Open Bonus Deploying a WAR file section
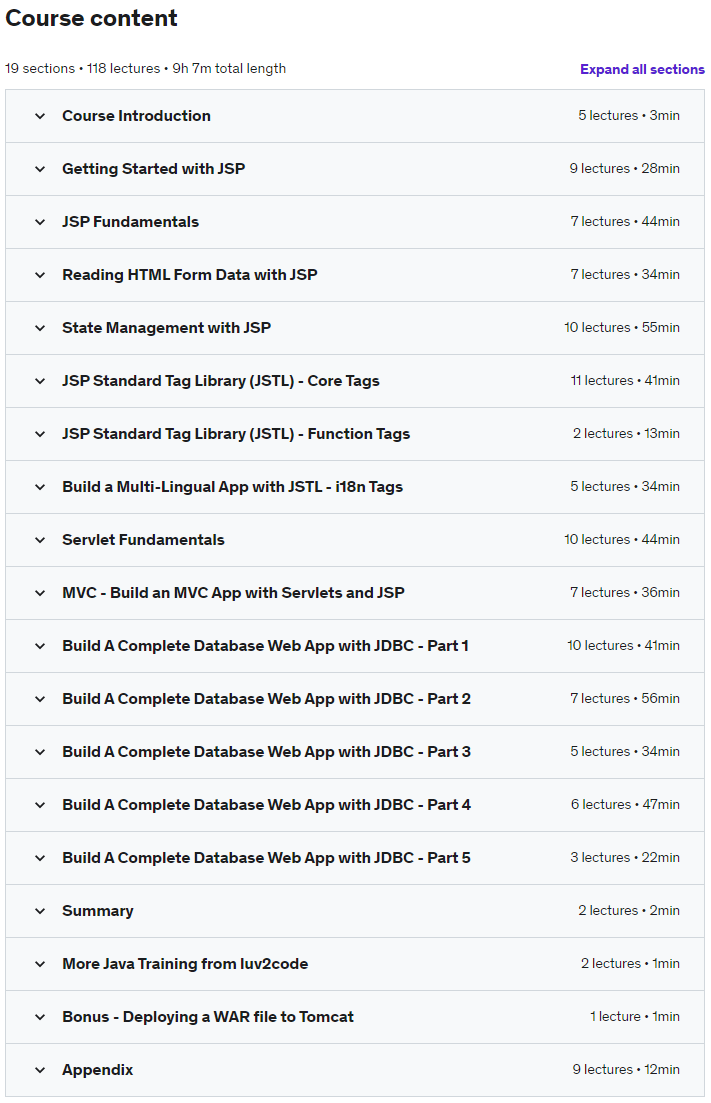This screenshot has width=711, height=1103. click(207, 1017)
